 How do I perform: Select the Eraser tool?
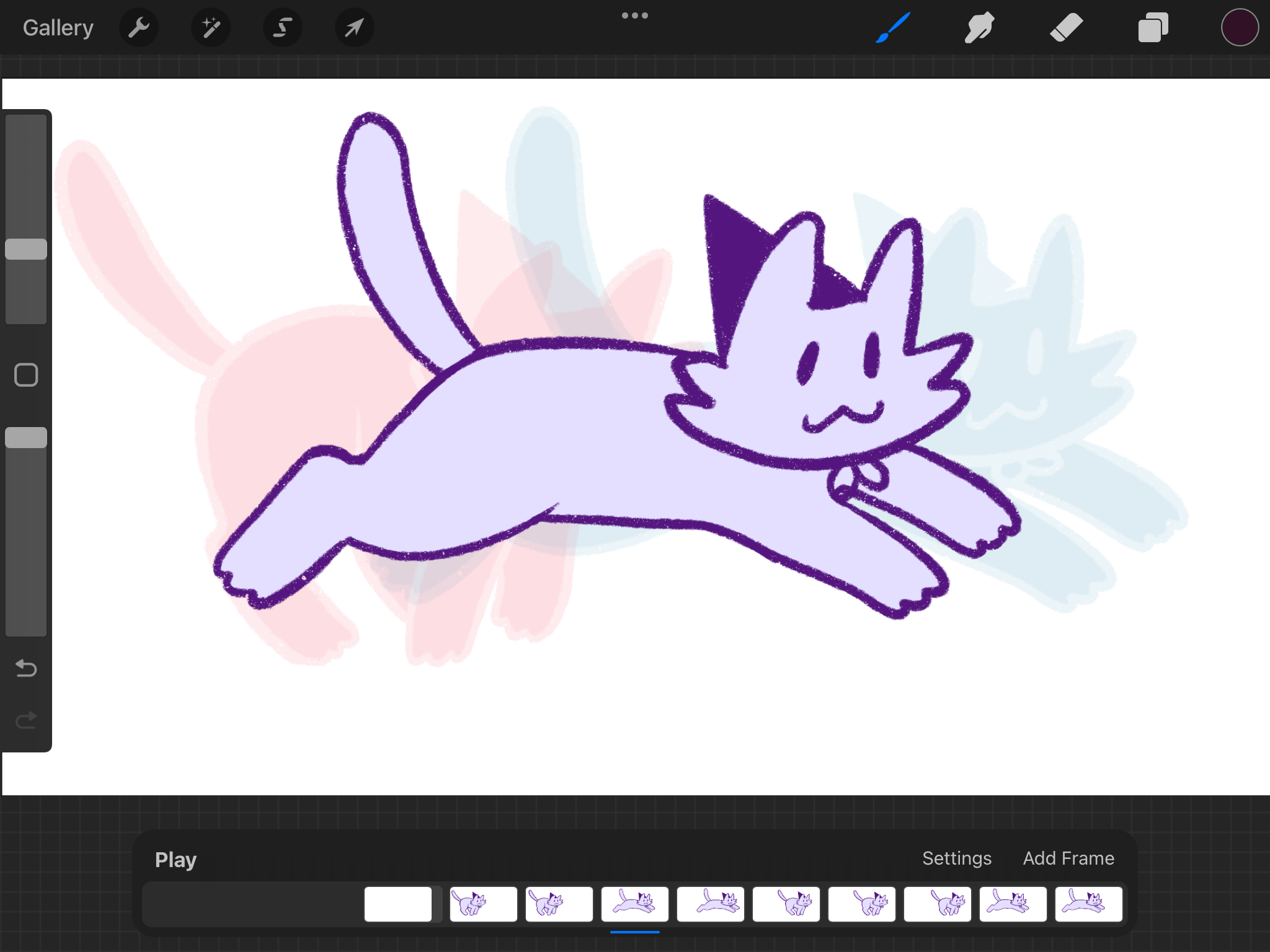coord(1066,28)
